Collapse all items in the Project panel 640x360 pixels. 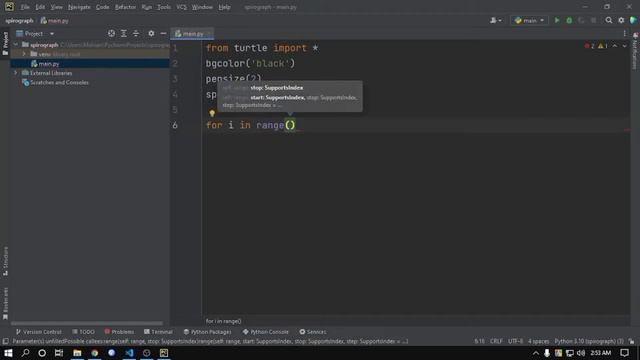click(x=136, y=33)
